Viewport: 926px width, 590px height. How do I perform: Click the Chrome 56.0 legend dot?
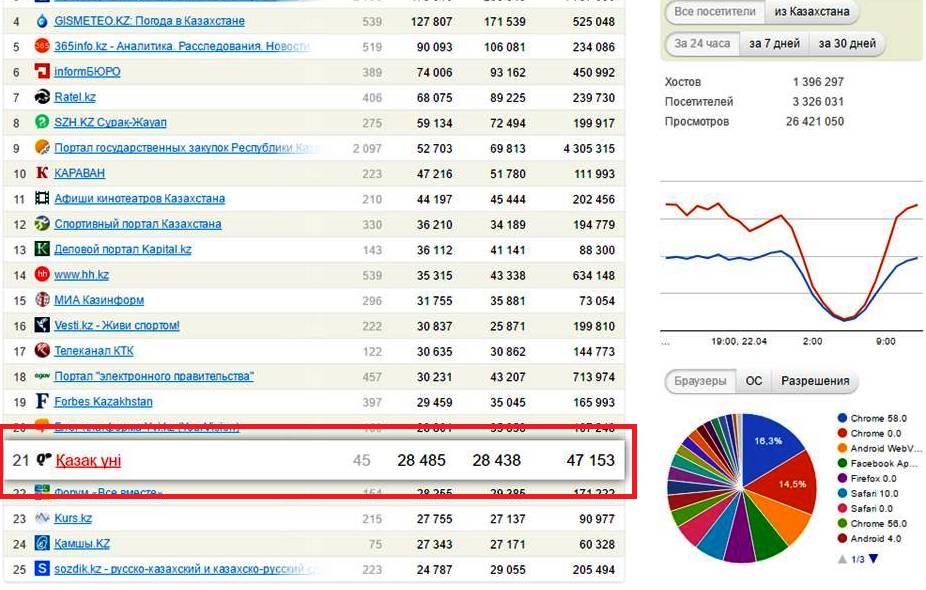point(842,523)
